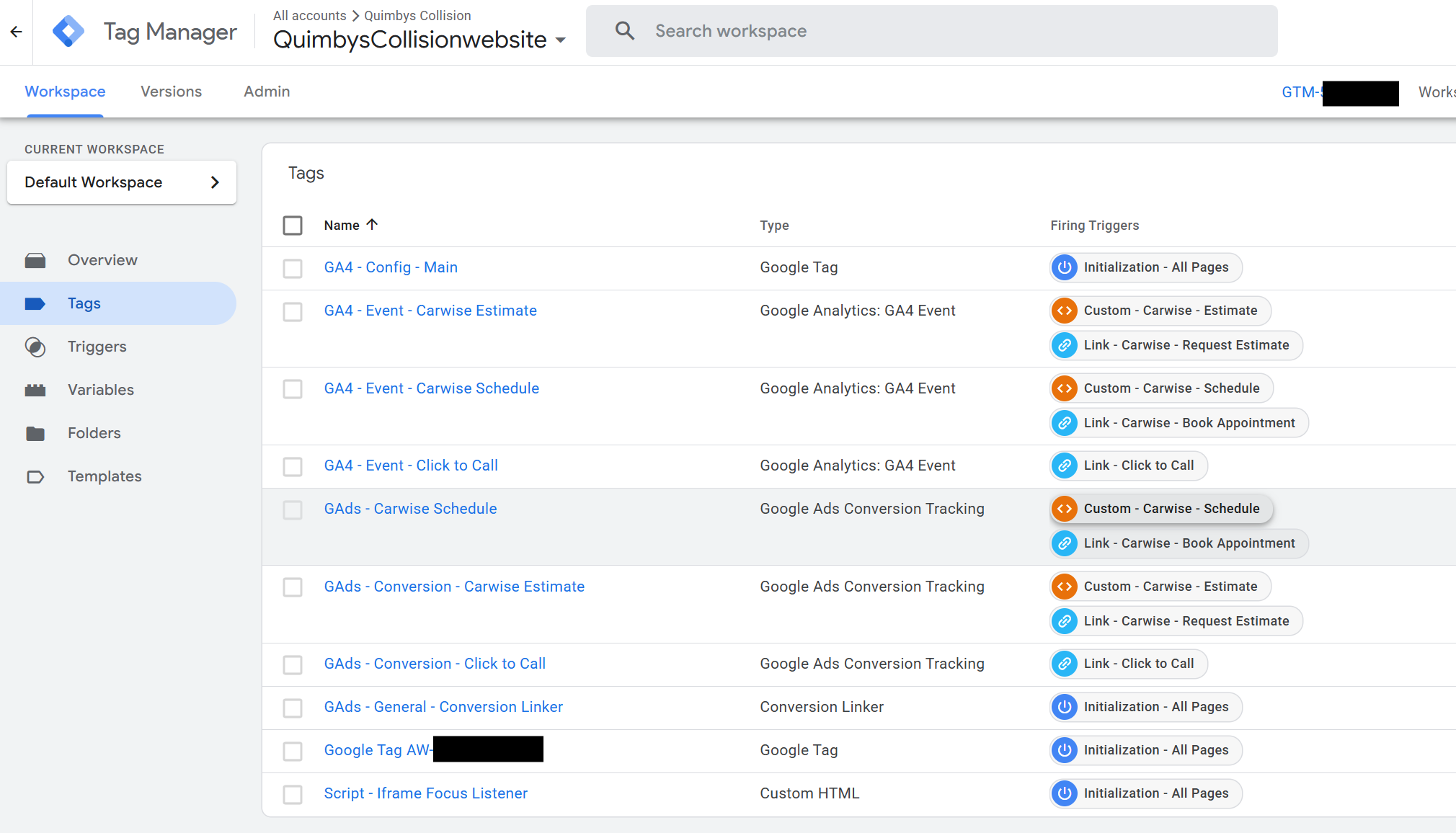This screenshot has height=833, width=1456.
Task: Click the Type column header
Action: pyautogui.click(x=774, y=226)
